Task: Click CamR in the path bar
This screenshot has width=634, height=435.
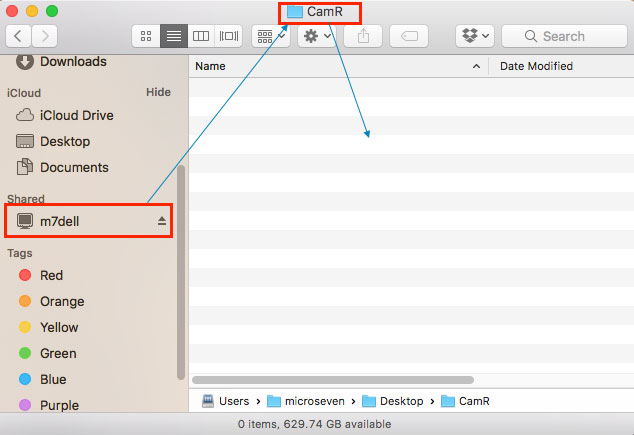Action: coord(465,401)
